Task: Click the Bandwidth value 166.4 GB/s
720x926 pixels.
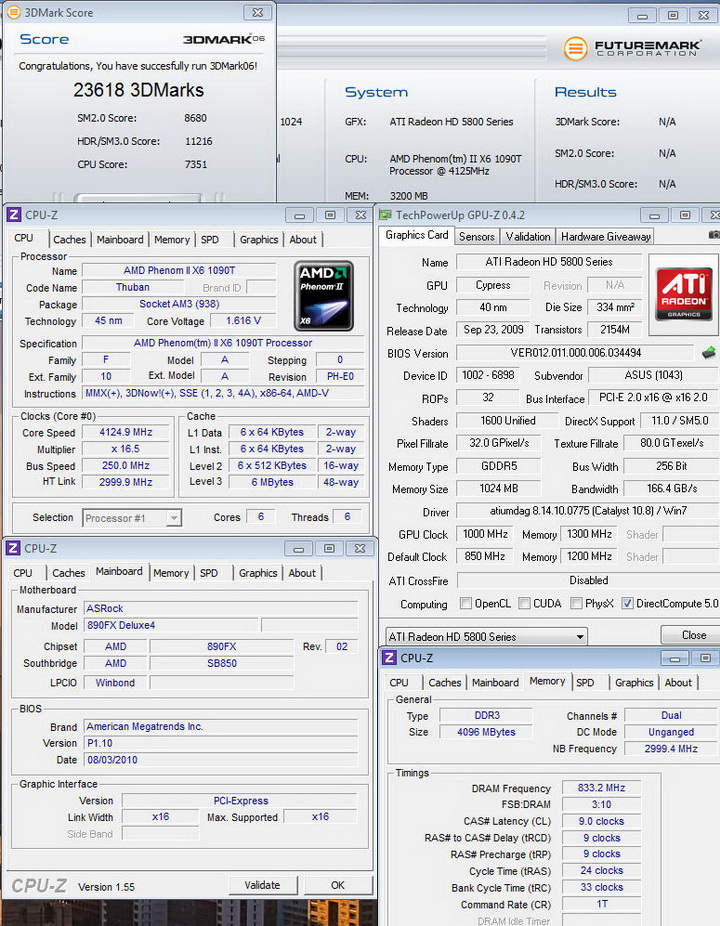Action: click(x=672, y=488)
